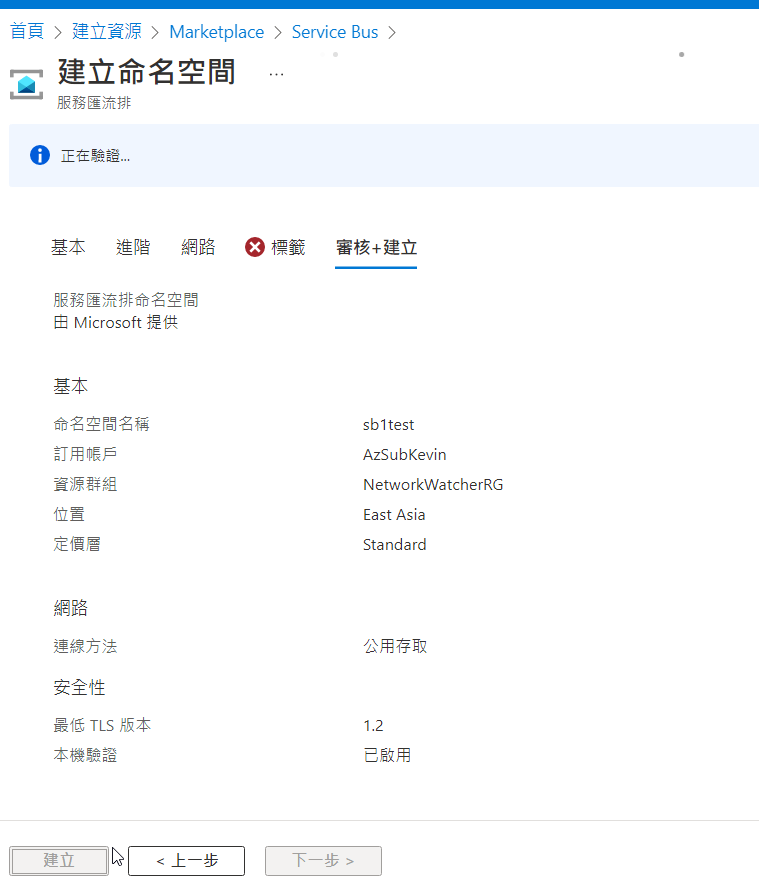
Task: Navigate to Marketplace breadcrumb
Action: [217, 32]
